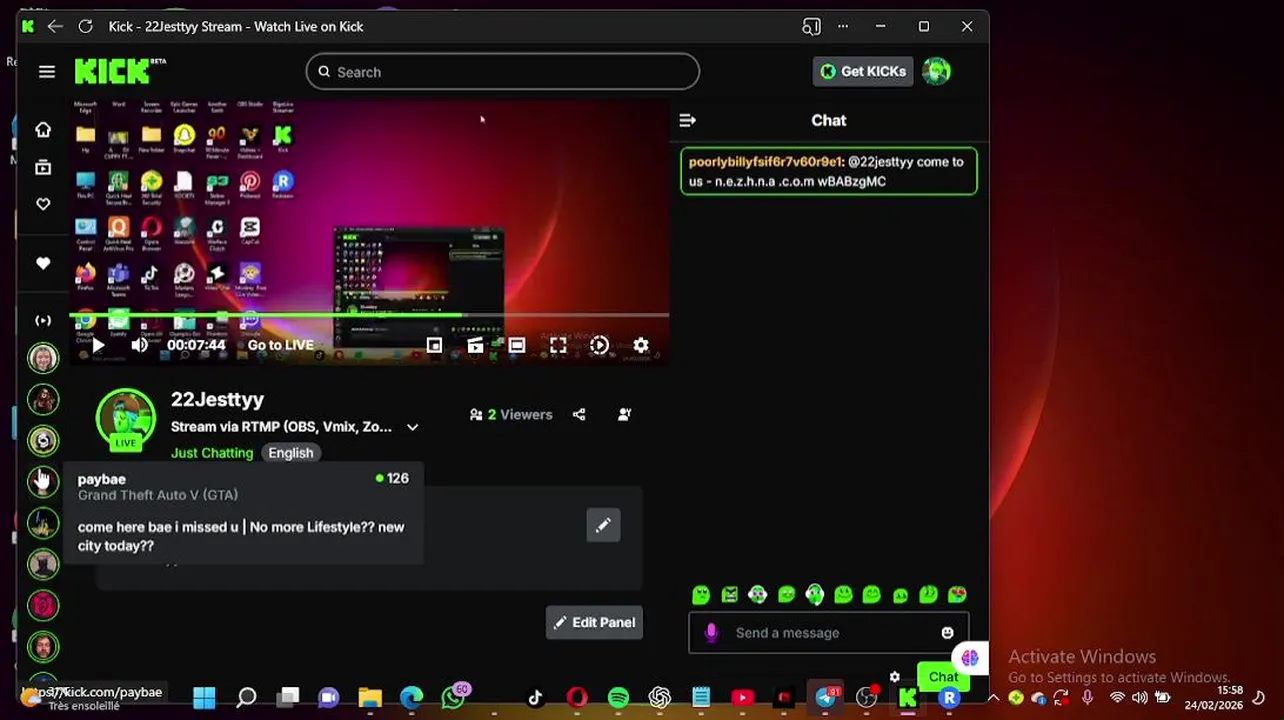Click the brain extension icon

pyautogui.click(x=969, y=658)
